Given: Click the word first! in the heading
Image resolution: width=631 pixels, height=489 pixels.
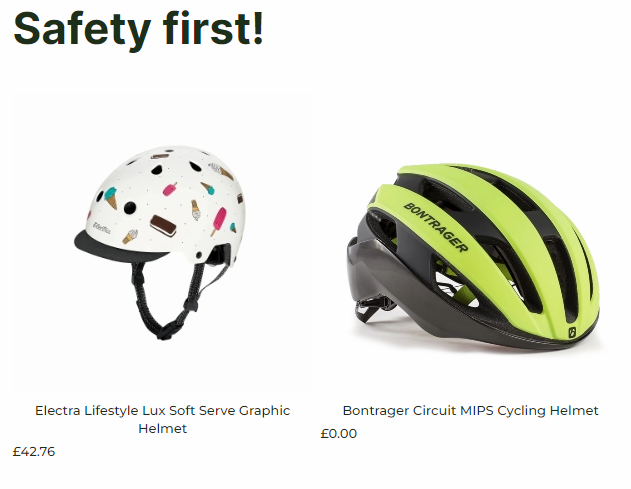Looking at the screenshot, I should 213,27.
